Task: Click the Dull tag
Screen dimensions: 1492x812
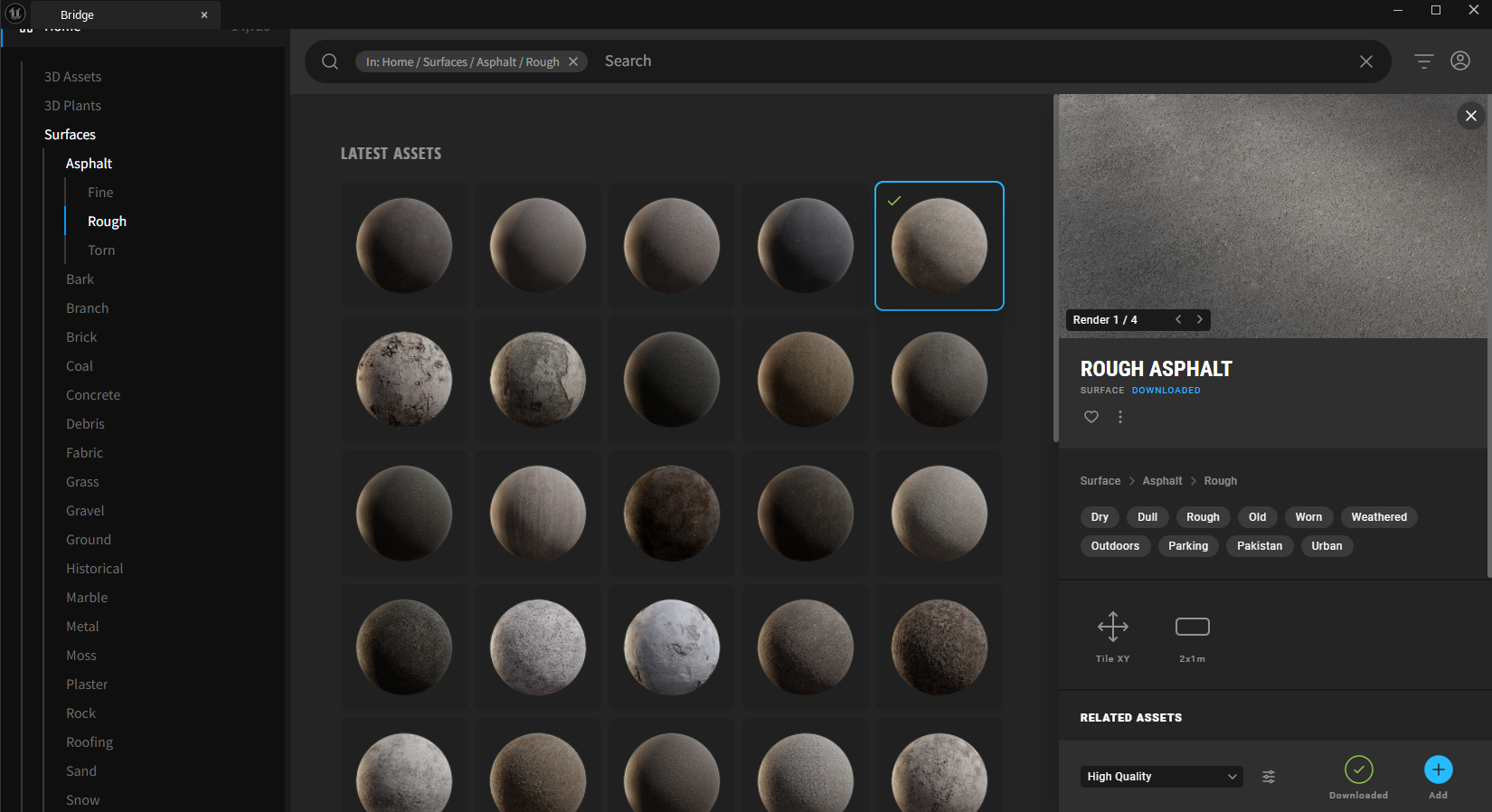Action: pyautogui.click(x=1147, y=517)
